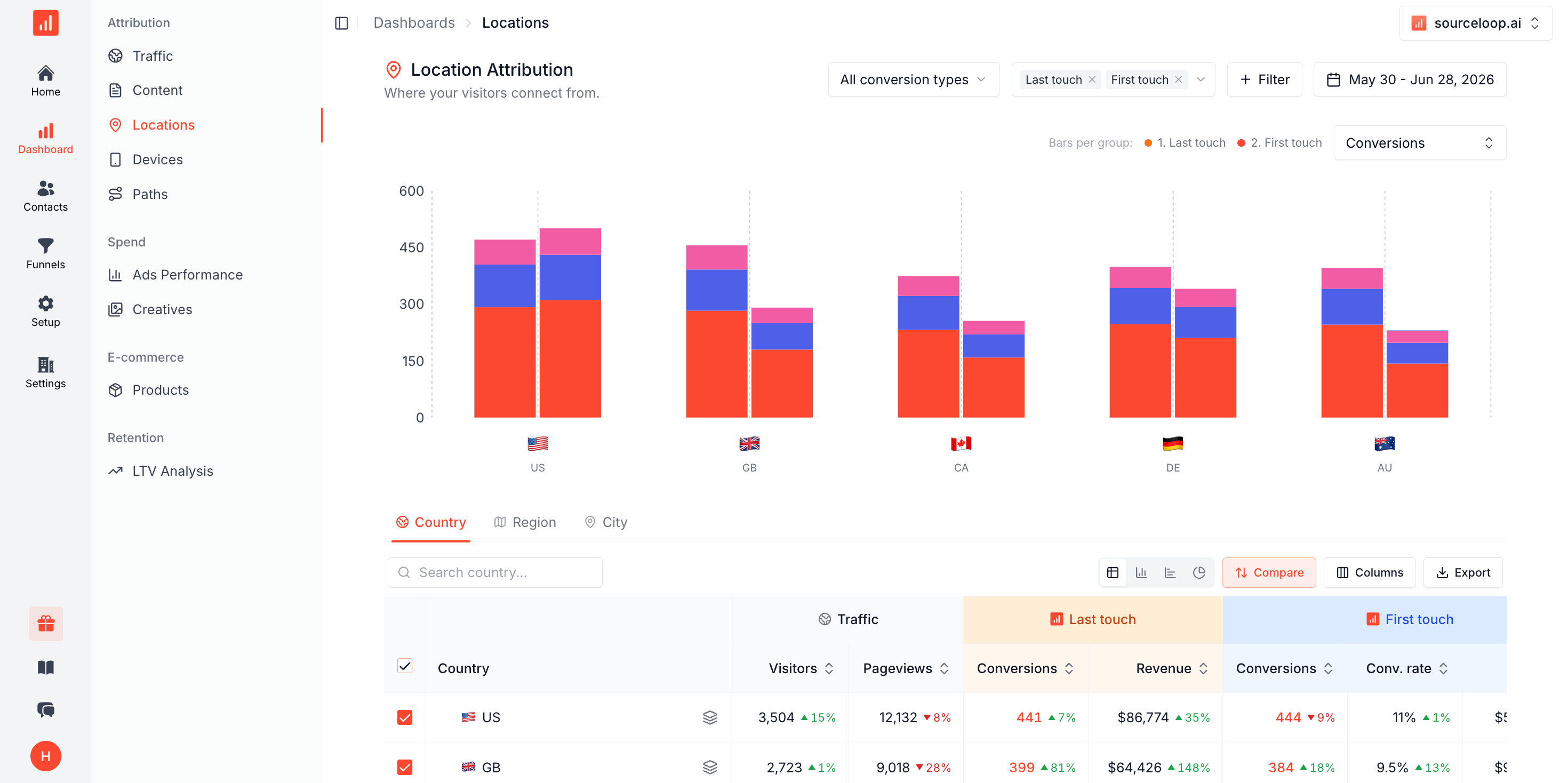Switch to vertical bar chart view
The width and height of the screenshot is (1568, 783).
pos(1141,572)
